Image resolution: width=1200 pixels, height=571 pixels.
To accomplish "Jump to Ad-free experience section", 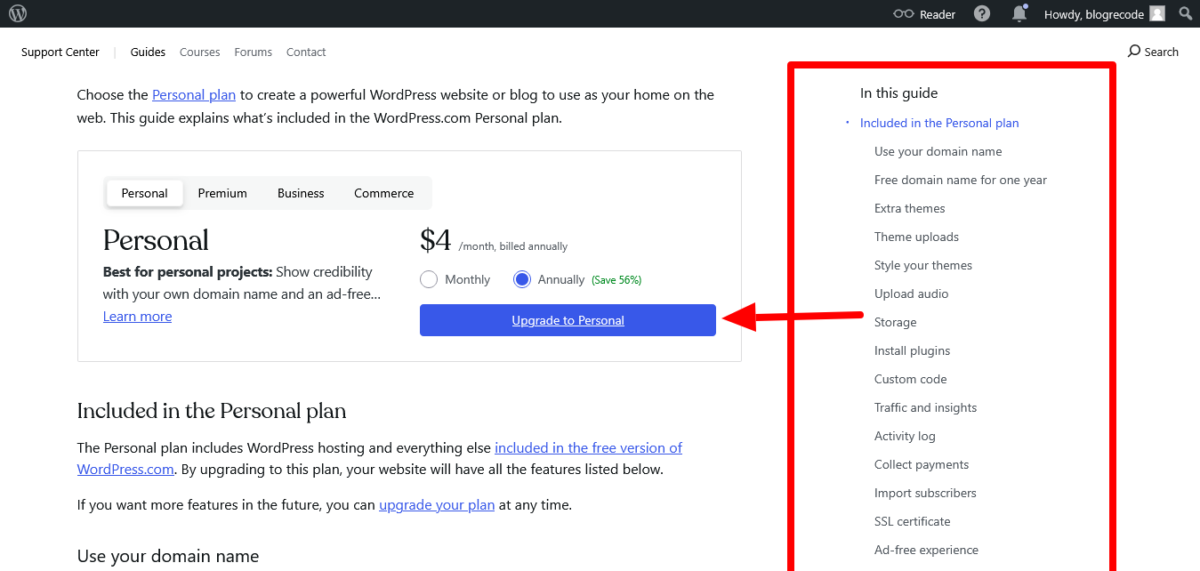I will [x=926, y=550].
